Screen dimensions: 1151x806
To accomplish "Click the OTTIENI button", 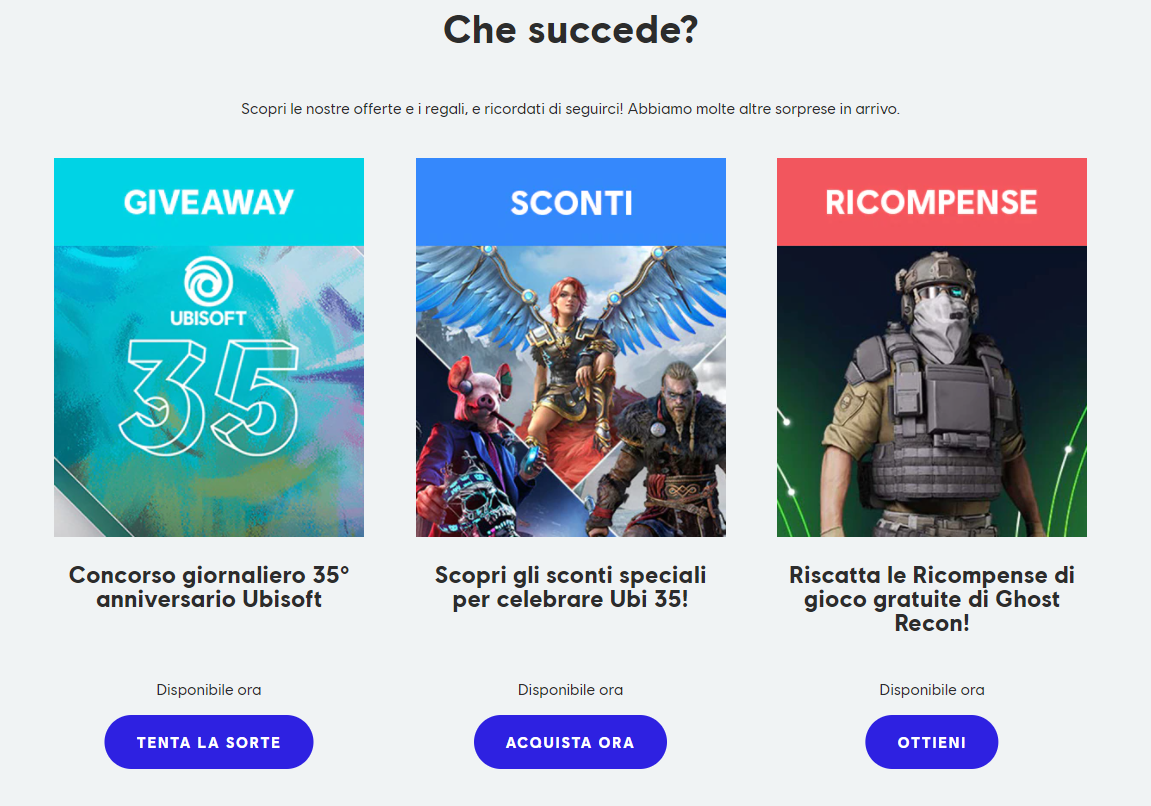I will [x=932, y=742].
